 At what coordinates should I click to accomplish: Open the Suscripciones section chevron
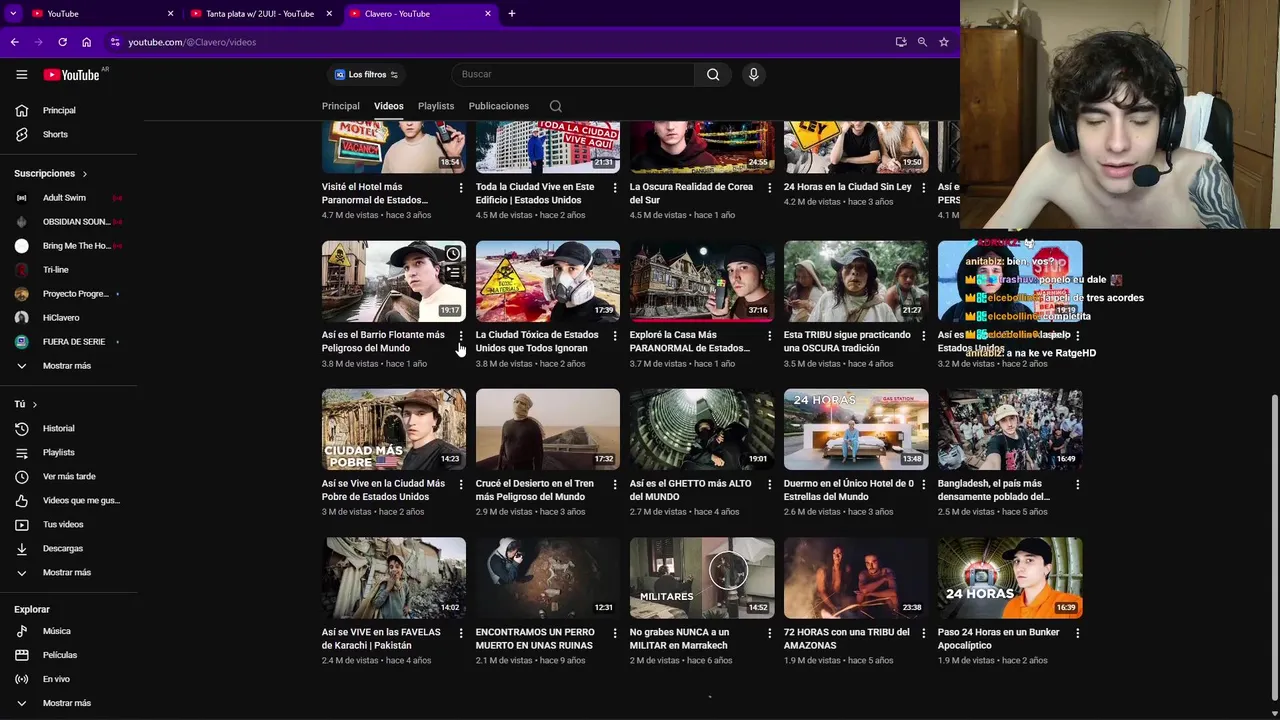pos(84,174)
